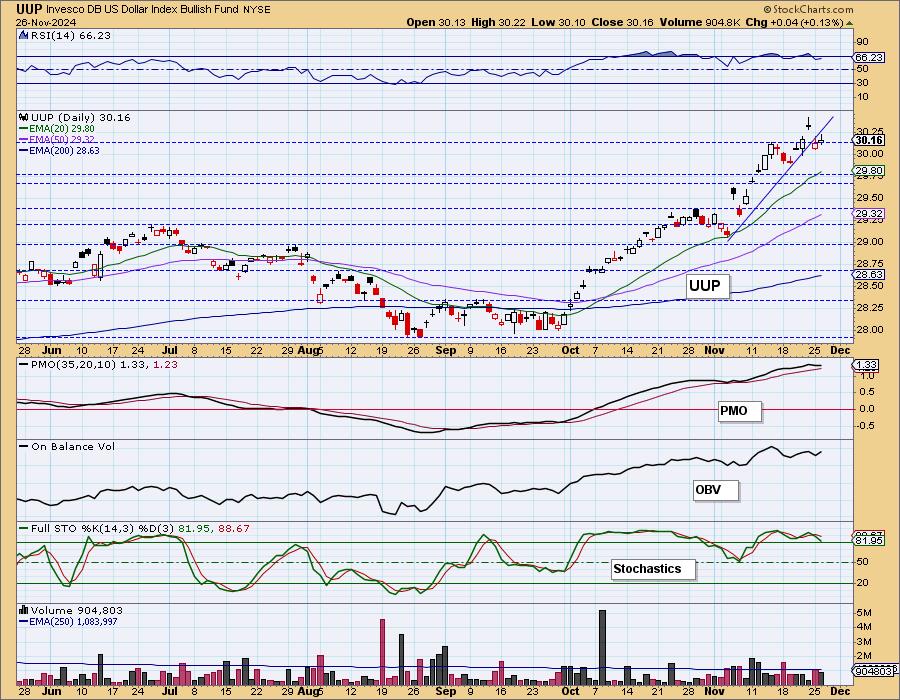The height and width of the screenshot is (700, 900).
Task: Click the tallest volume bar in early October
Action: click(x=602, y=647)
